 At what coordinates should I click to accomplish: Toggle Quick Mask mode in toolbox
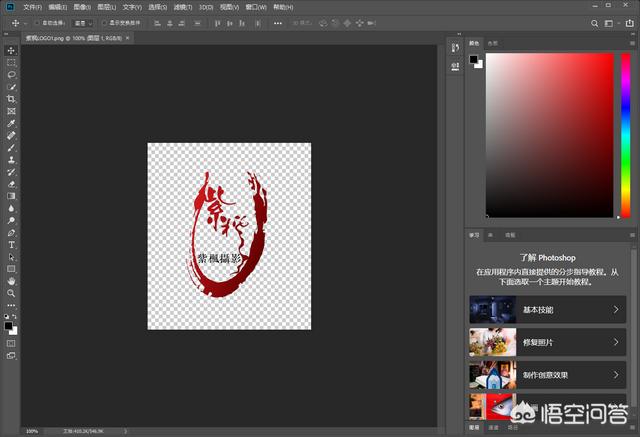pos(11,344)
